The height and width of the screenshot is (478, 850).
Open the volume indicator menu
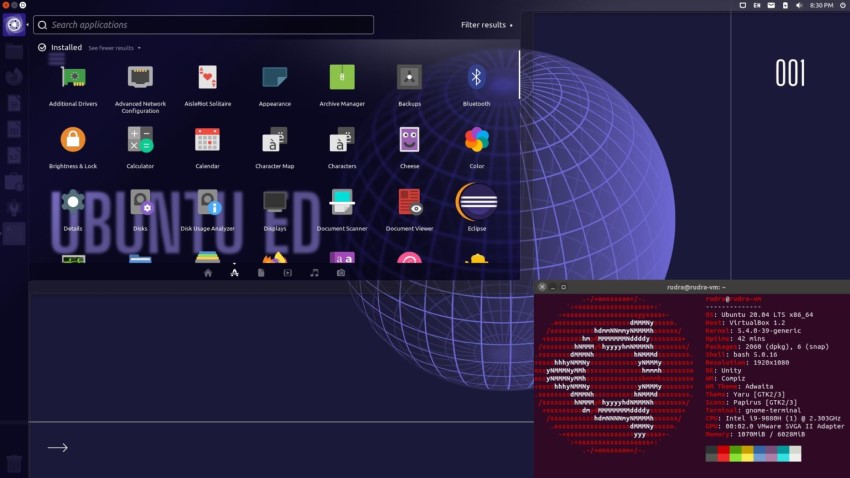coord(799,5)
